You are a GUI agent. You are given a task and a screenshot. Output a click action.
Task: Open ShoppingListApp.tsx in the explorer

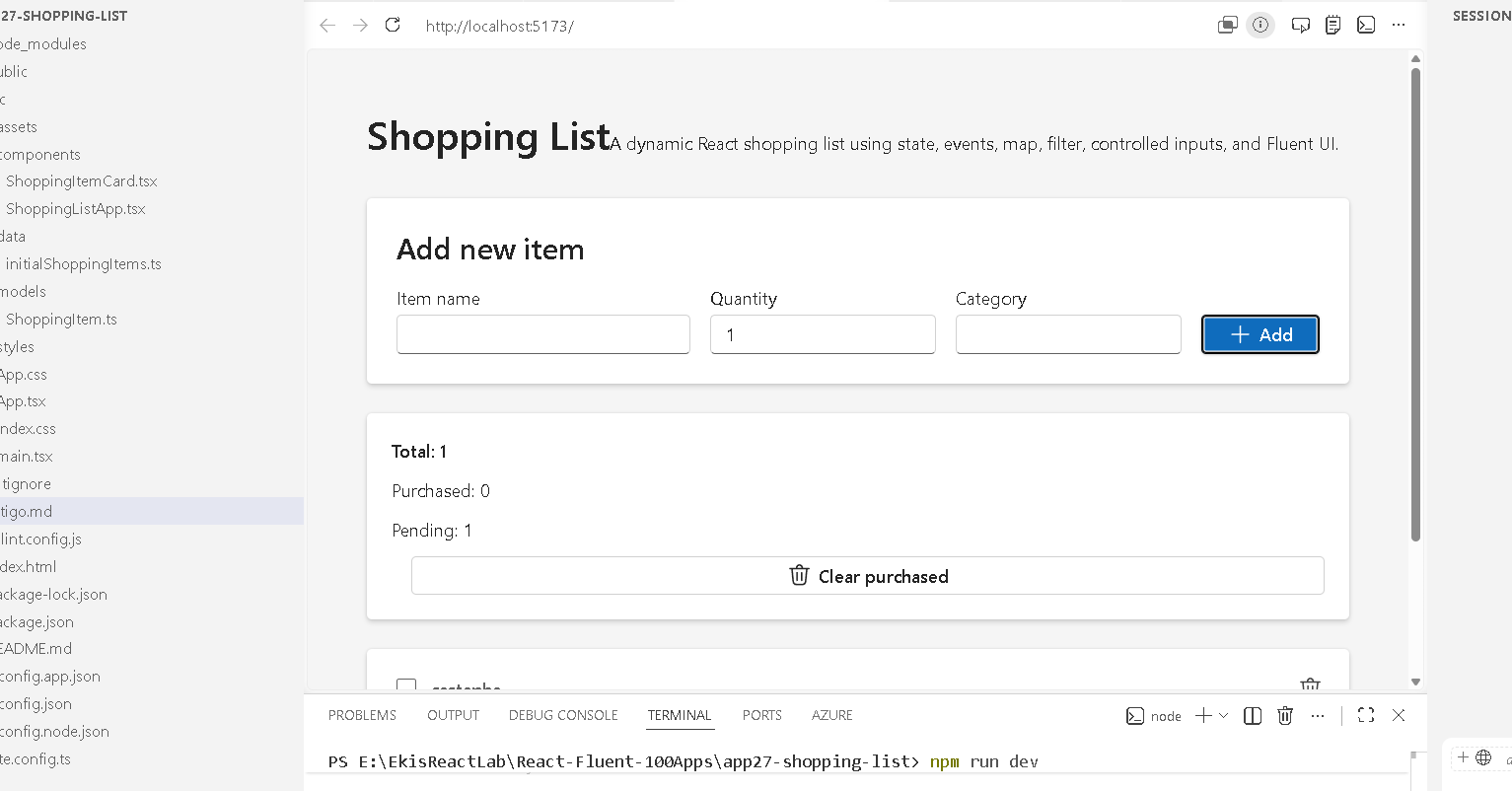point(76,209)
